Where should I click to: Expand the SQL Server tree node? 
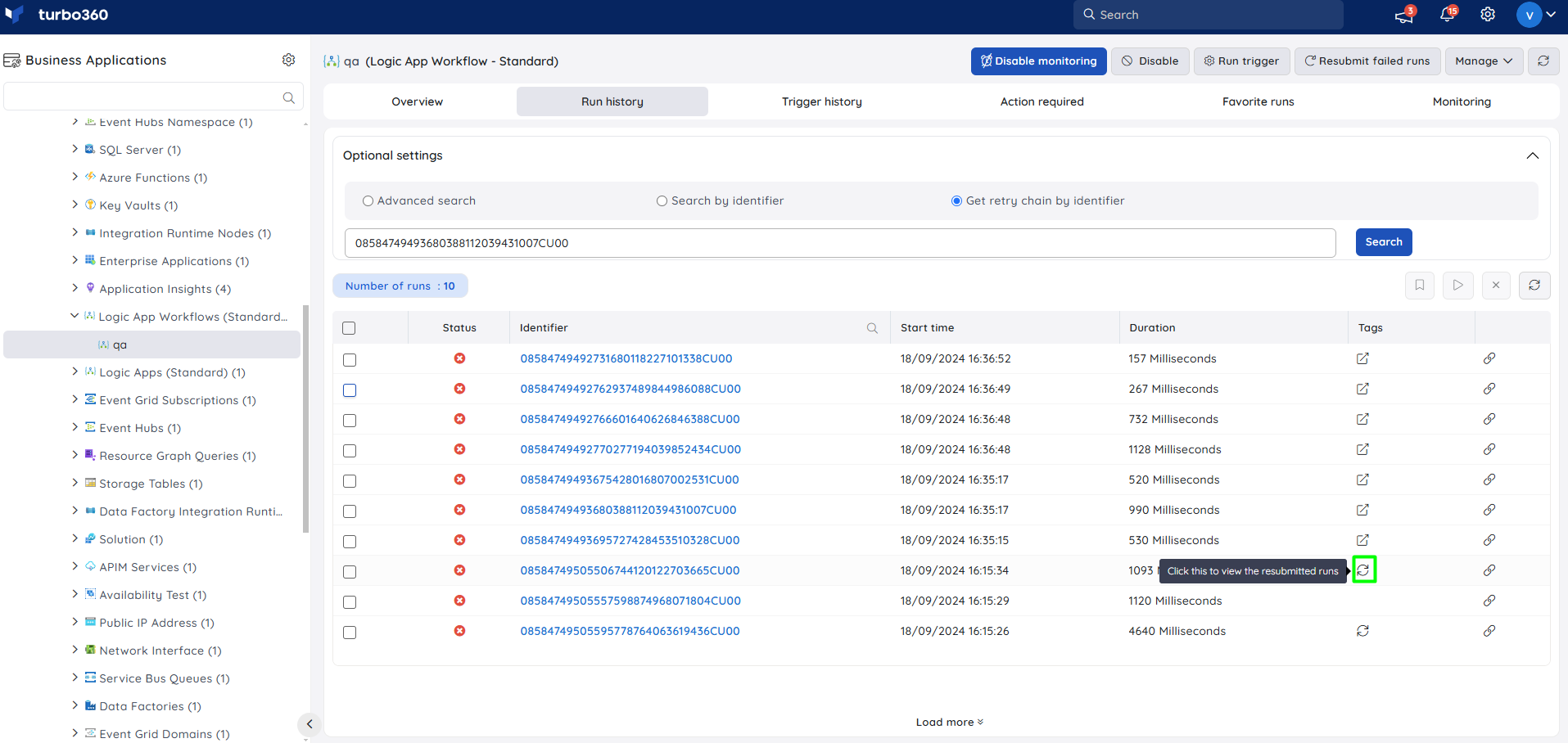[75, 149]
